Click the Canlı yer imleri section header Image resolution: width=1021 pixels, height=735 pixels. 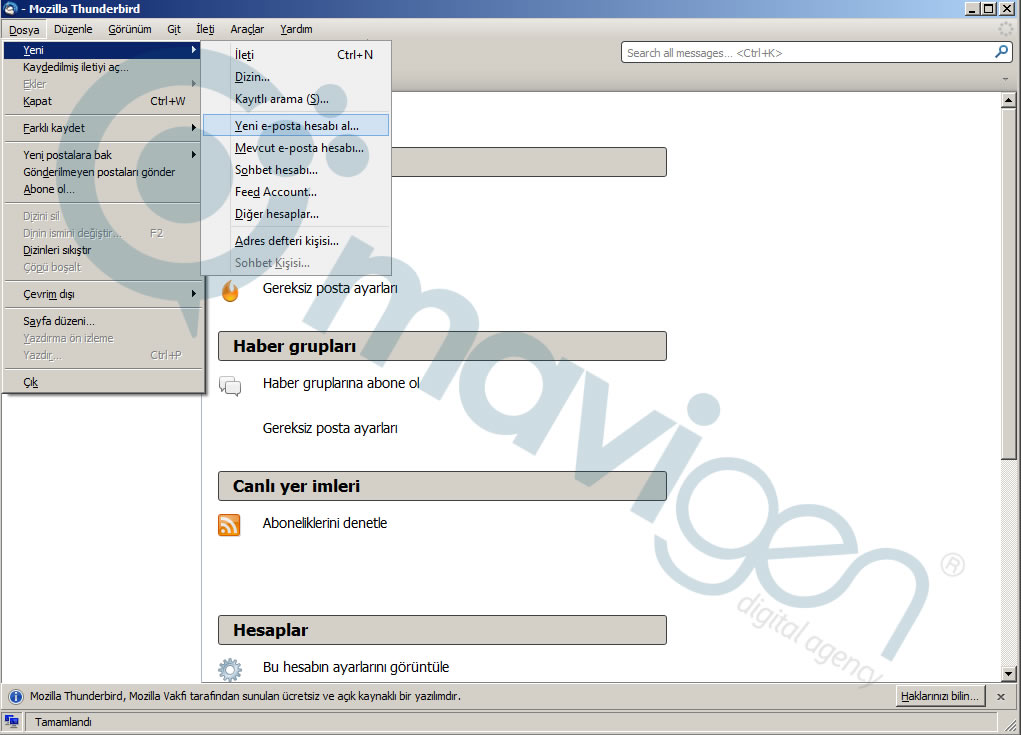point(442,486)
